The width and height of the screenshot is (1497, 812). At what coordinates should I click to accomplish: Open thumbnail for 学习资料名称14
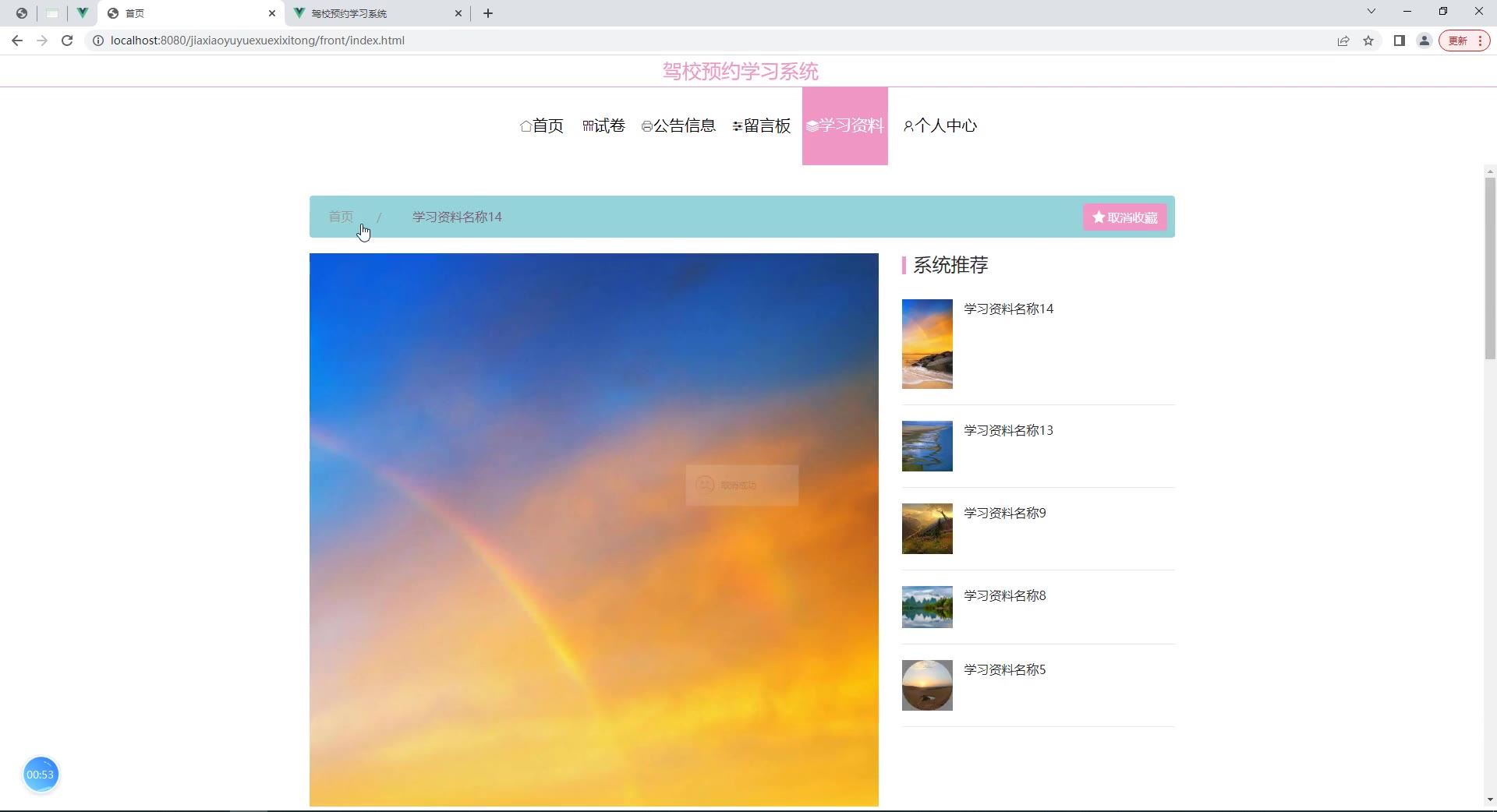tap(927, 344)
